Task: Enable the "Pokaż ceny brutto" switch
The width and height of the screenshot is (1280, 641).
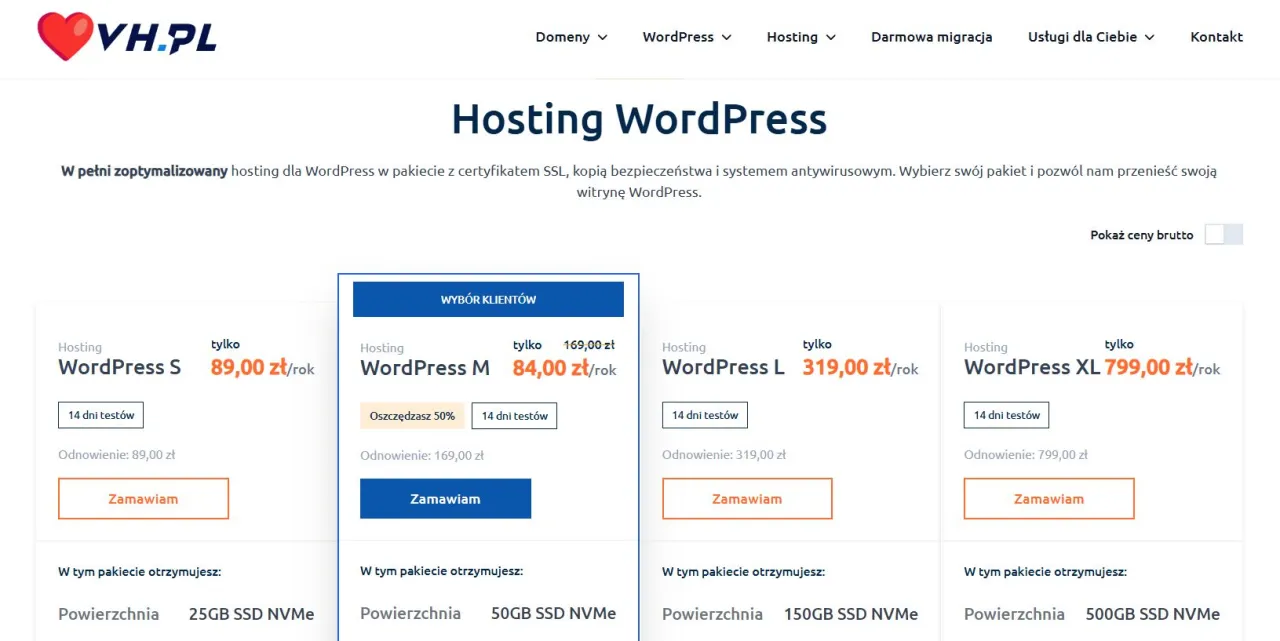Action: 1224,234
